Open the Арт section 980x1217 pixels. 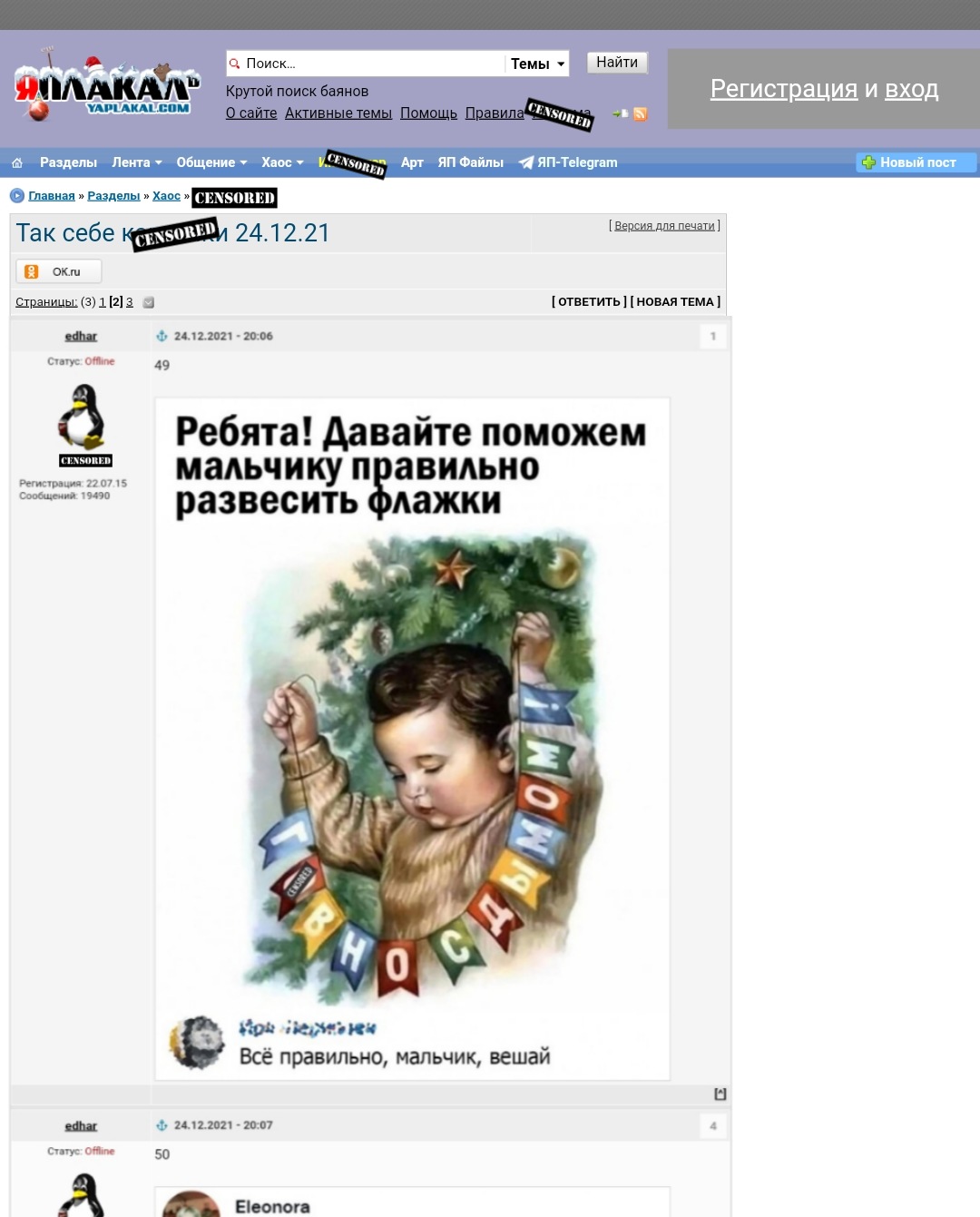(x=412, y=162)
